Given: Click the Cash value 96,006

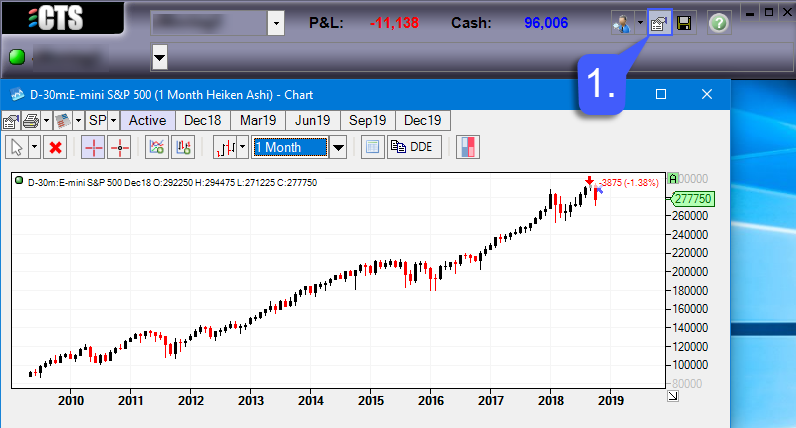Looking at the screenshot, I should 546,23.
